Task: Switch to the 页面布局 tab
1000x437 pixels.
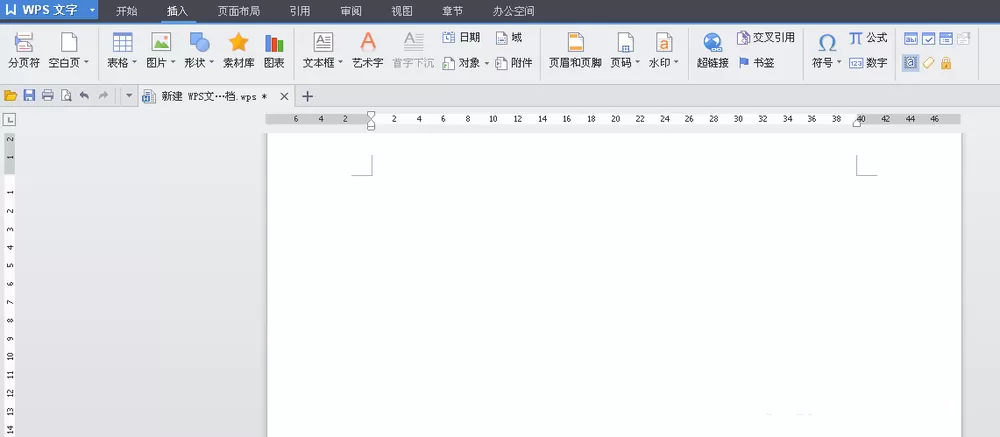Action: click(239, 11)
